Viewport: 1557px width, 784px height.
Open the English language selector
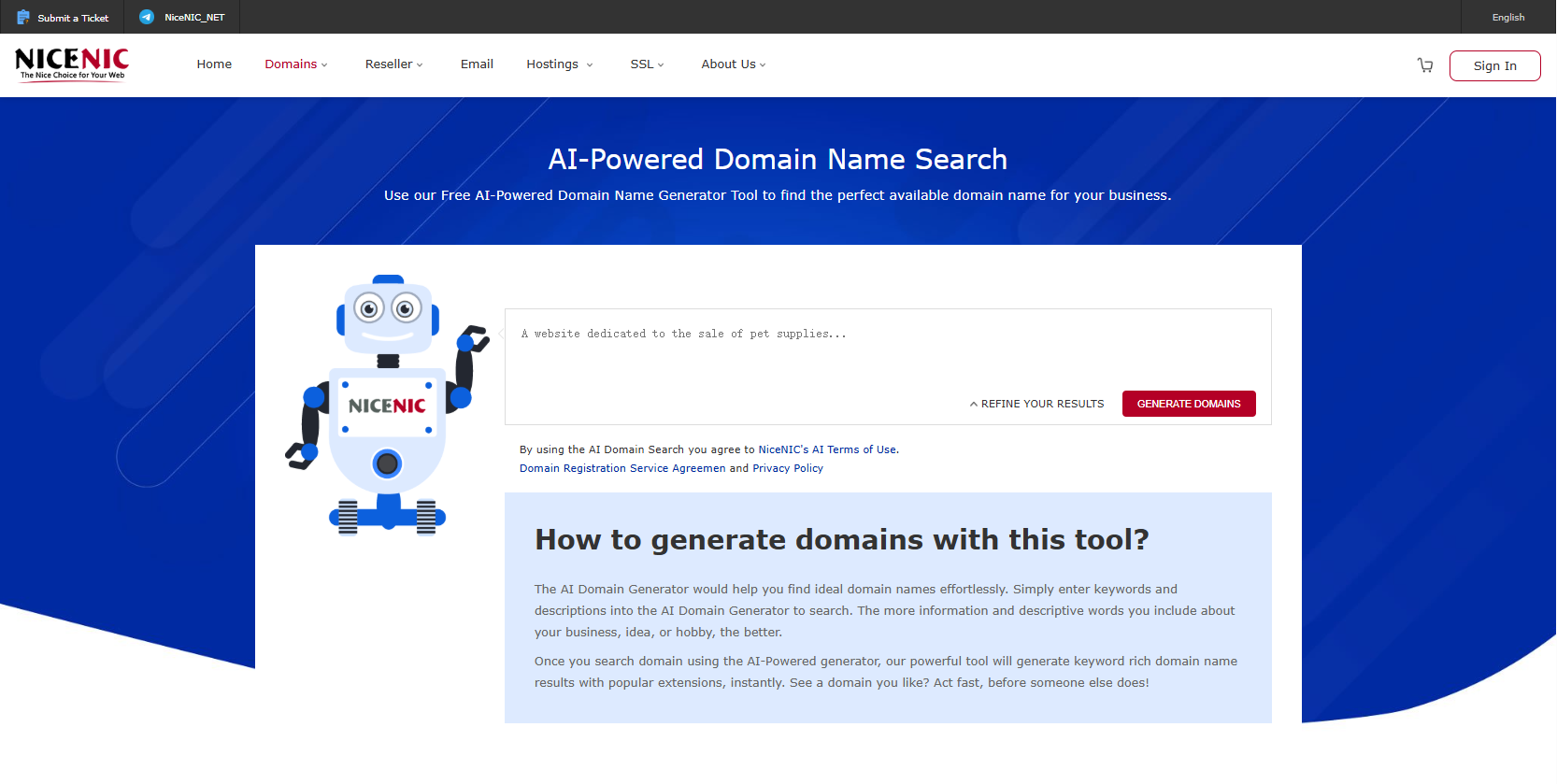[x=1507, y=17]
